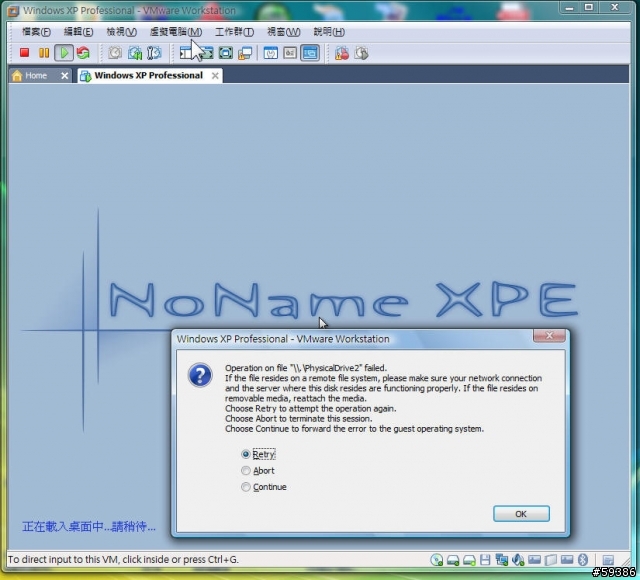Select the Abort radio option
Screen dimensions: 640x580
tap(258, 471)
